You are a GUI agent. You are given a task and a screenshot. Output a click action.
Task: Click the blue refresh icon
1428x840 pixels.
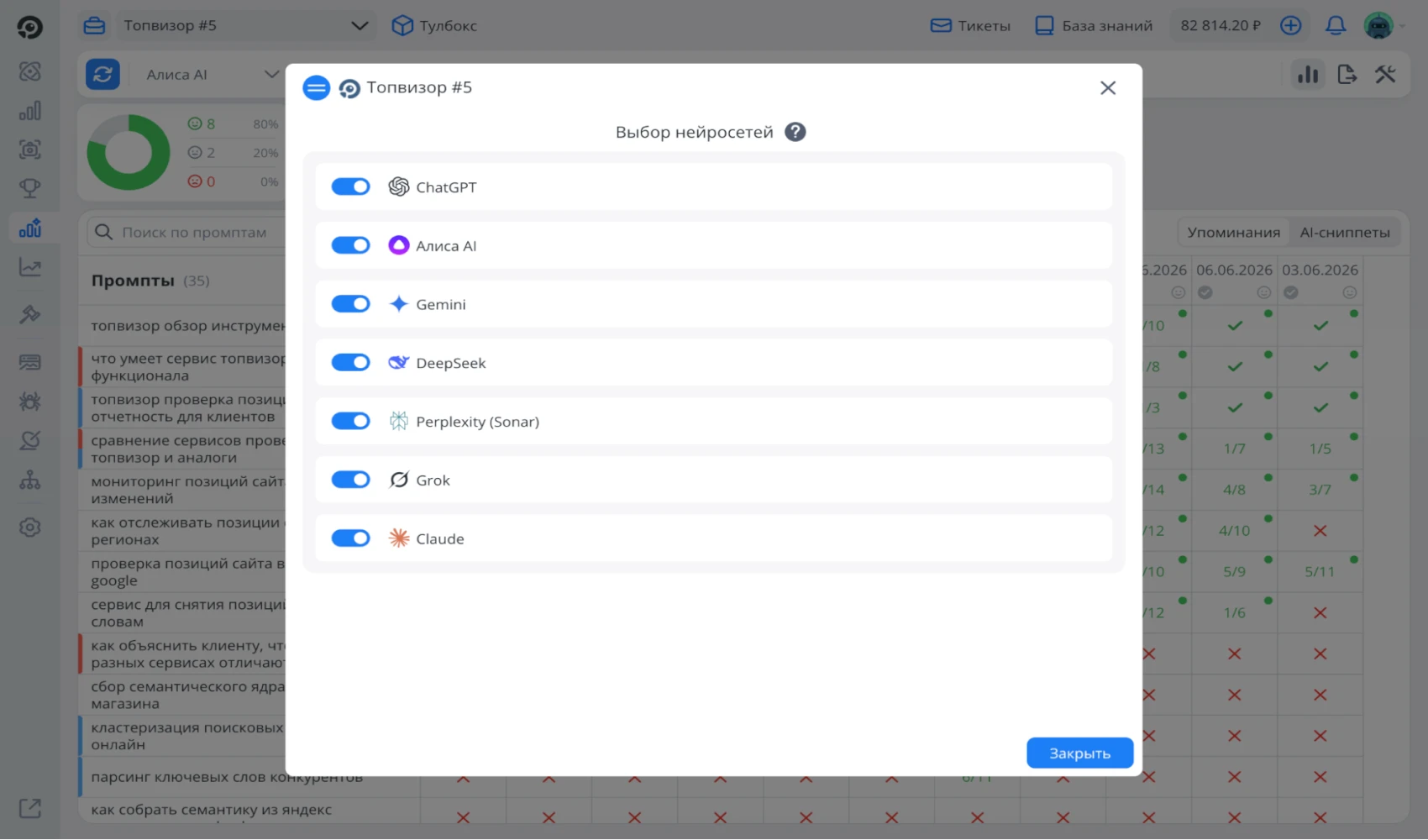click(102, 74)
